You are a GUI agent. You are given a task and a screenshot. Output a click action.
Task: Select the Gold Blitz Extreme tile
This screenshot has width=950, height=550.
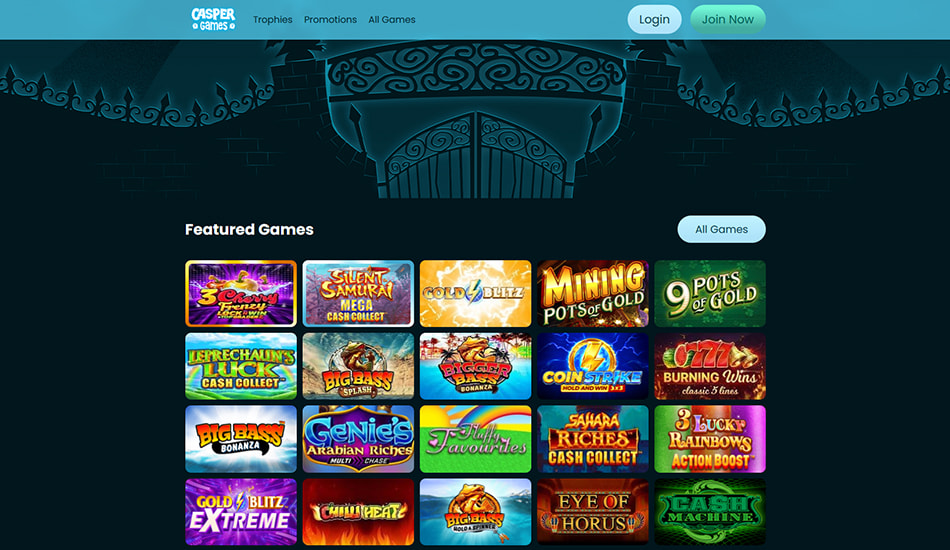pyautogui.click(x=241, y=512)
